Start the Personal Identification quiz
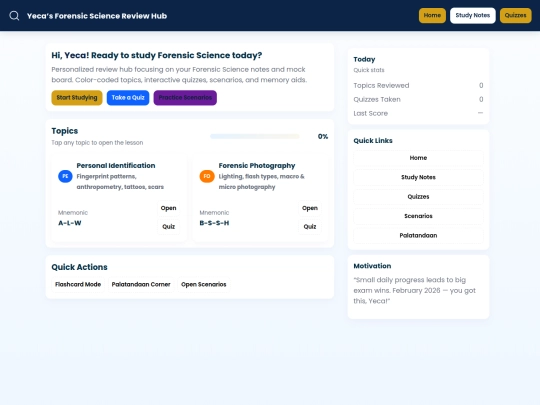 click(x=168, y=227)
